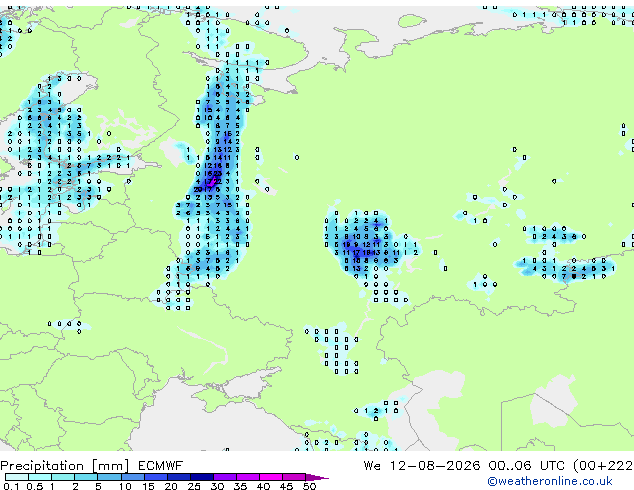The width and height of the screenshot is (634, 490).
Task: Choose the 25–30 mm dark navy swatch
Action: pyautogui.click(x=202, y=477)
